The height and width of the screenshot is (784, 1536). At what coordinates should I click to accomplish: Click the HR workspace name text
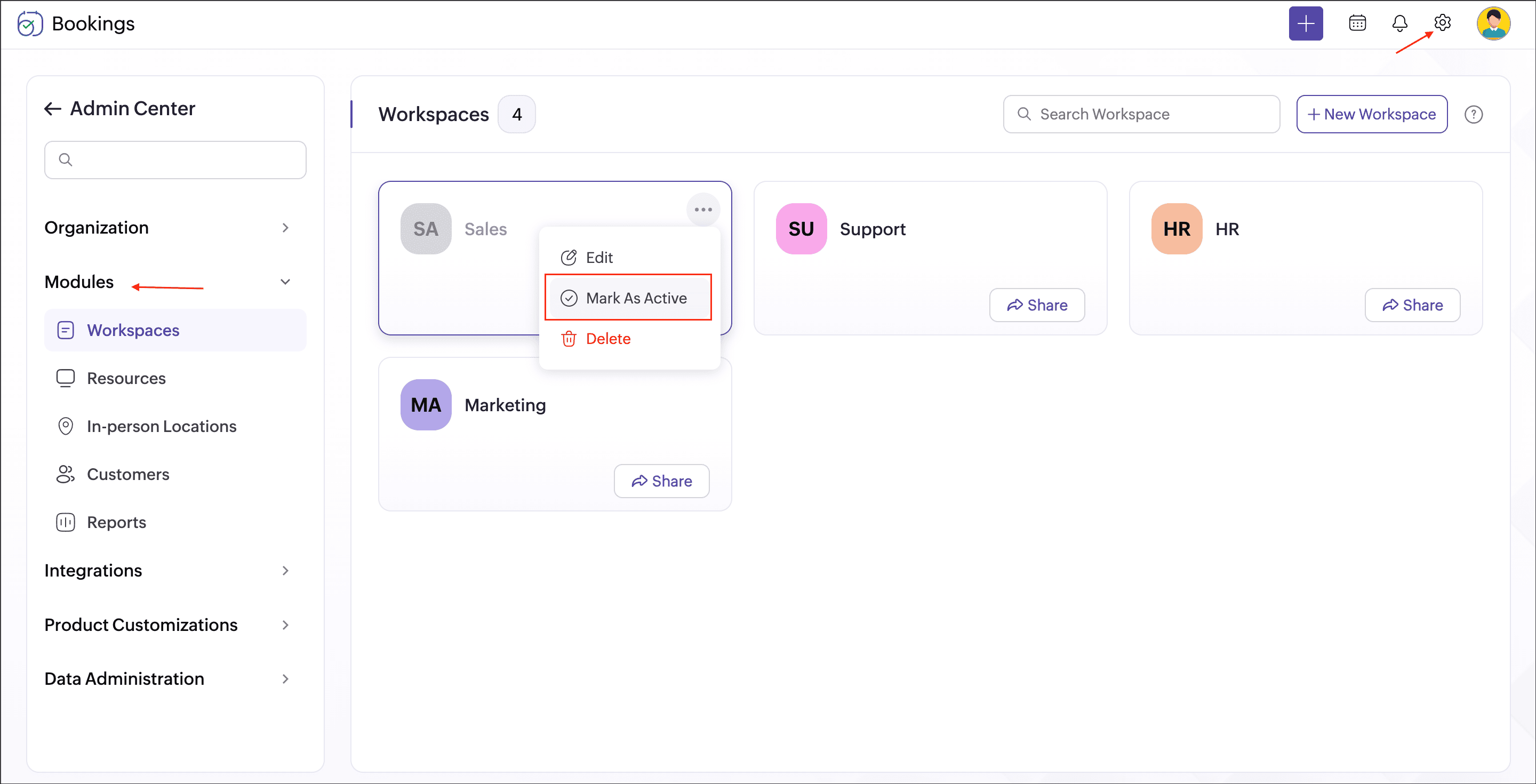tap(1227, 229)
